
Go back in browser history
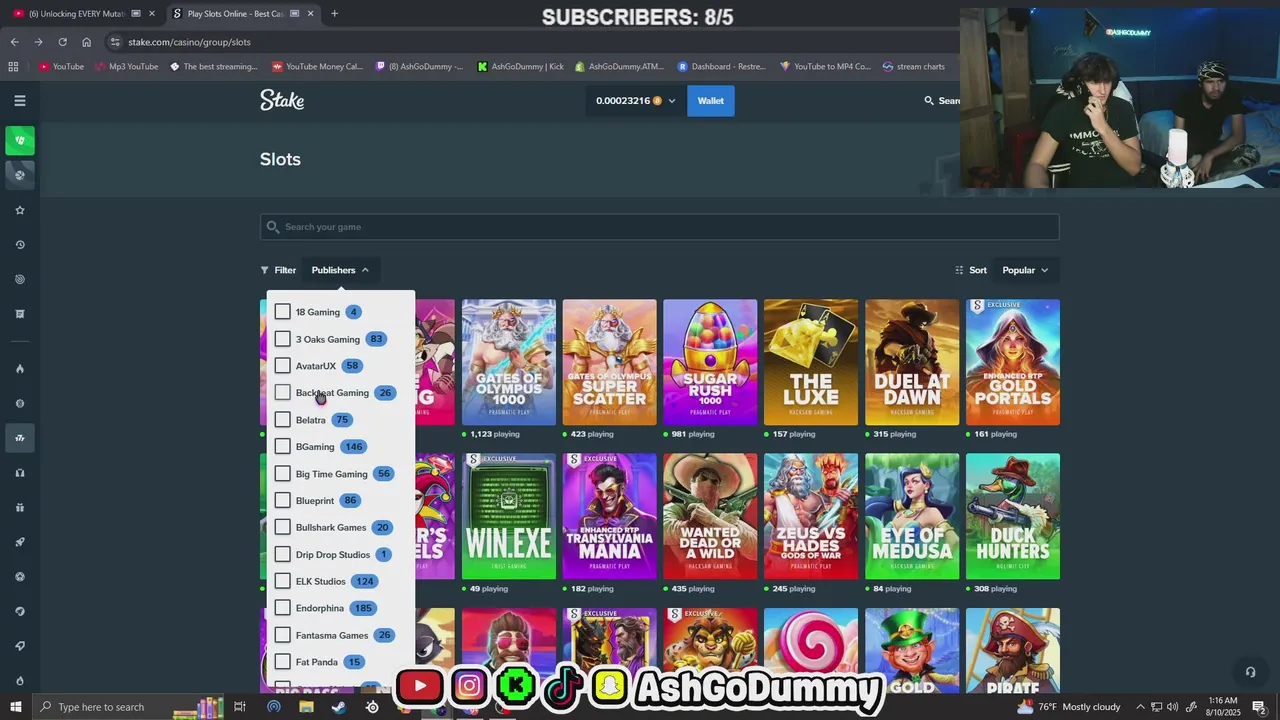click(14, 42)
